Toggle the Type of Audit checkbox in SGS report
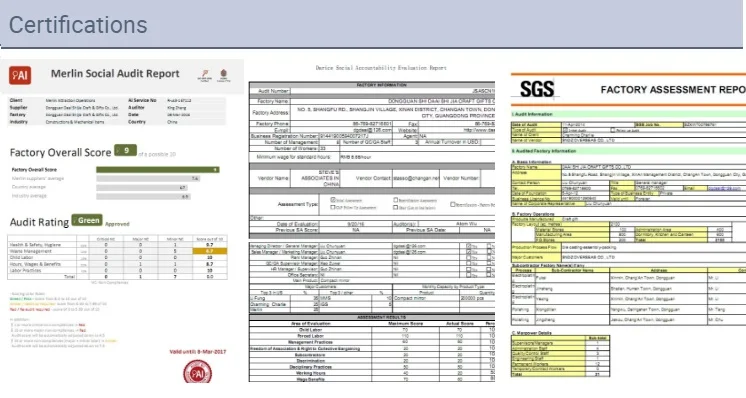 click(565, 130)
